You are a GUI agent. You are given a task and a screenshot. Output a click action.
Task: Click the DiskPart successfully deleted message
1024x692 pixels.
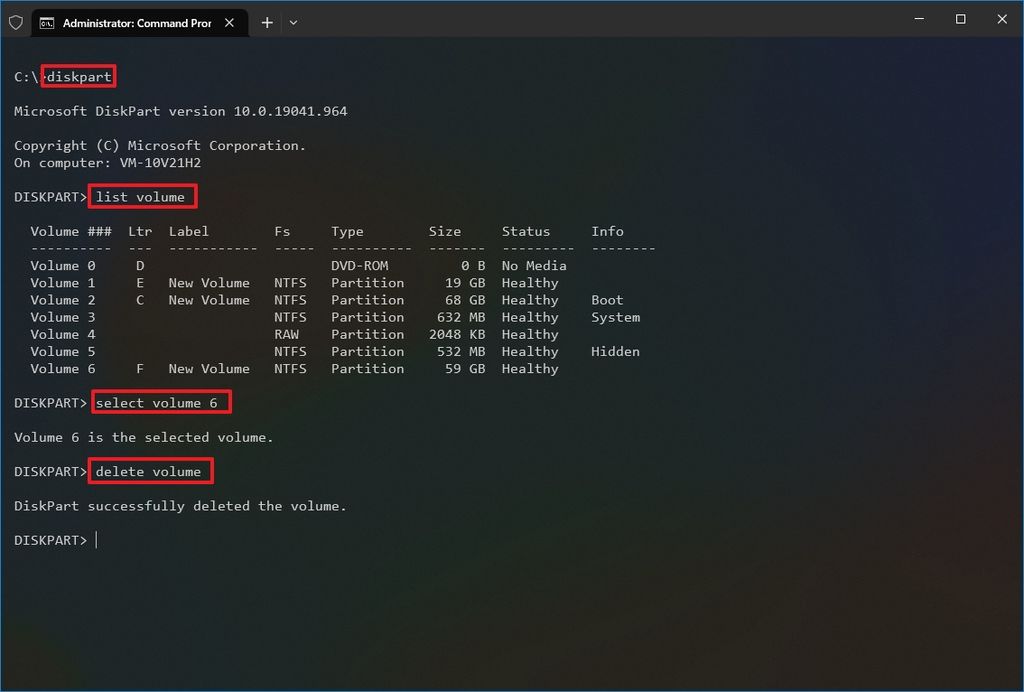[181, 505]
